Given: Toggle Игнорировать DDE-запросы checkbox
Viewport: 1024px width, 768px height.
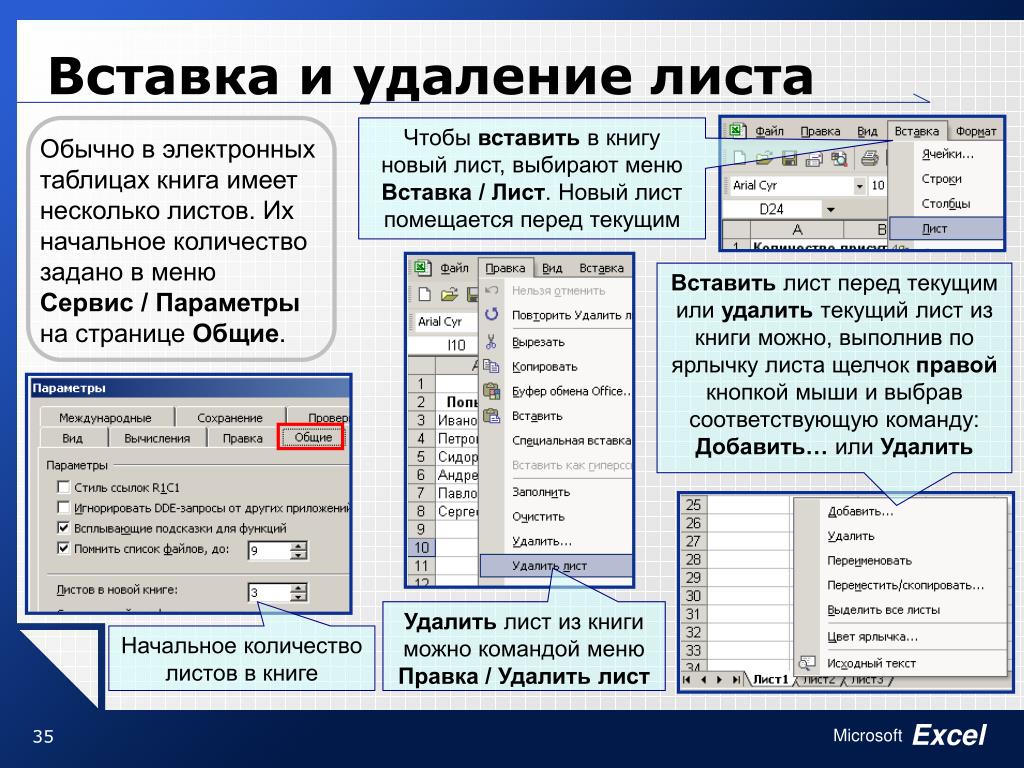Looking at the screenshot, I should tap(63, 507).
